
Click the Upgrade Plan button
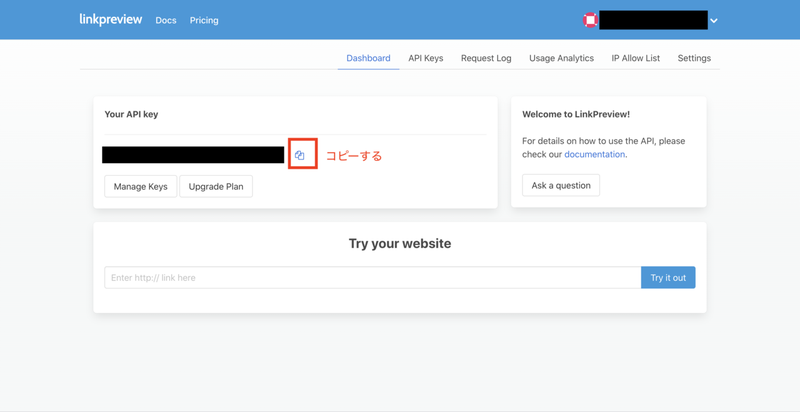216,186
